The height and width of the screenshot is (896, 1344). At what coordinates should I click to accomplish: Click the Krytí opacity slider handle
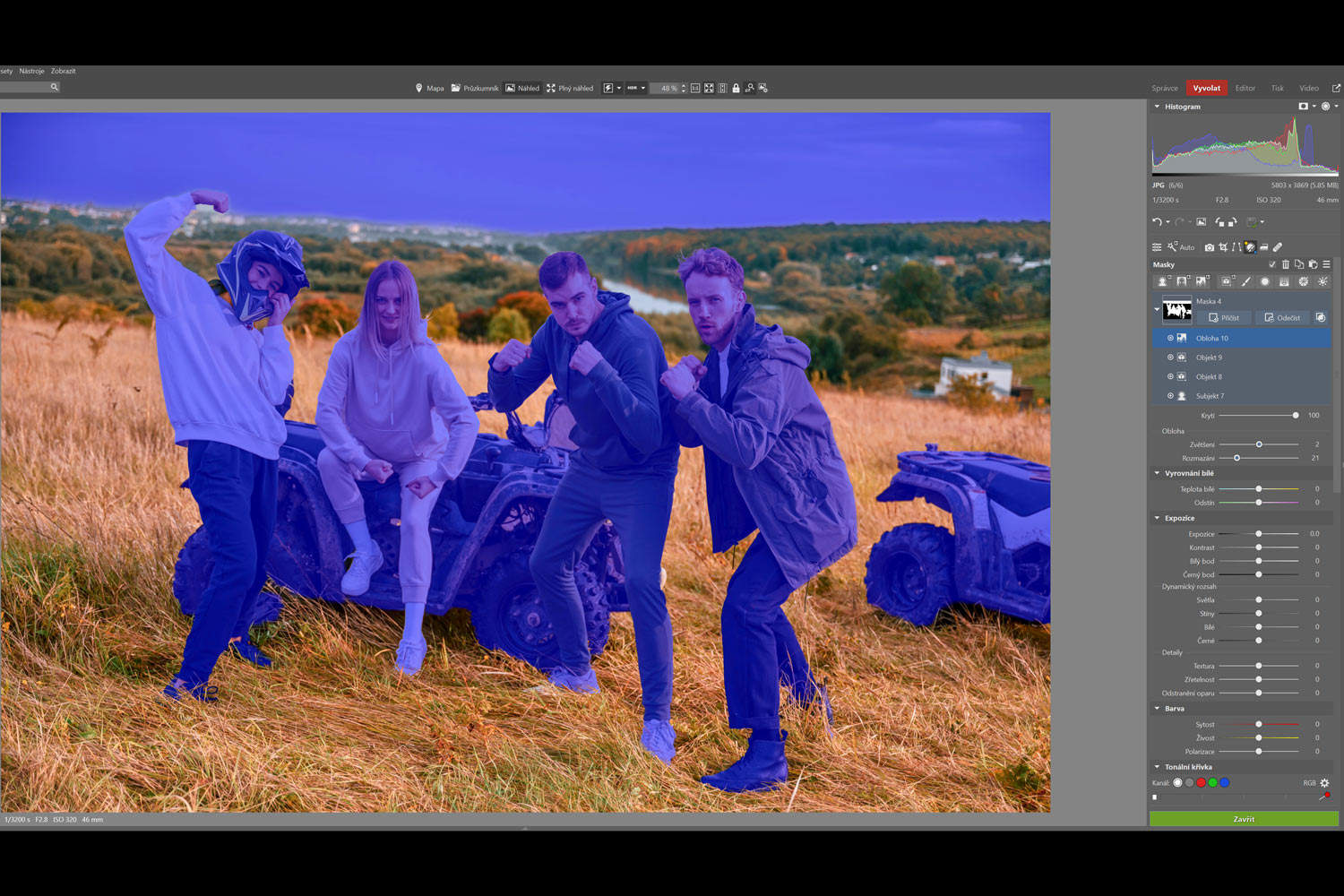[x=1296, y=416]
